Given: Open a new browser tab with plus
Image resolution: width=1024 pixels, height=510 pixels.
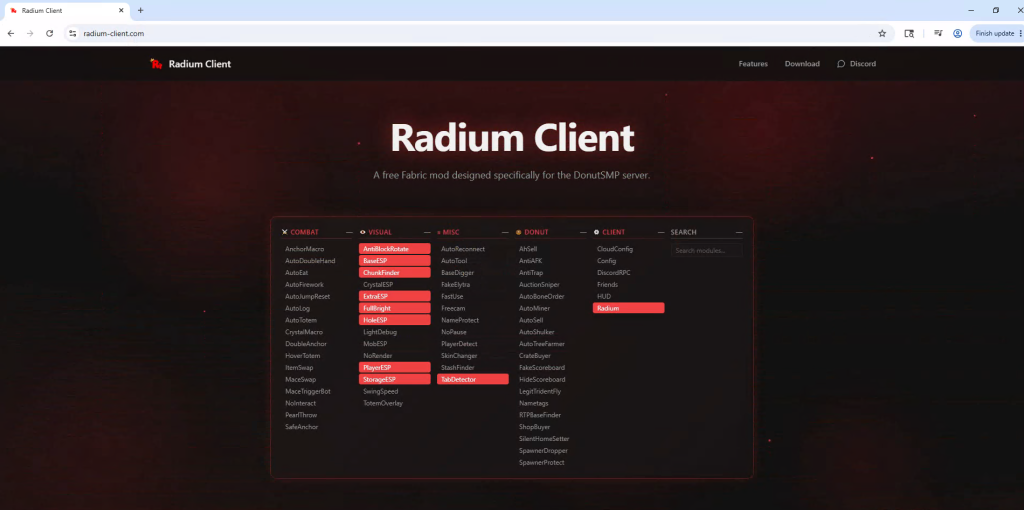Looking at the screenshot, I should [x=140, y=10].
